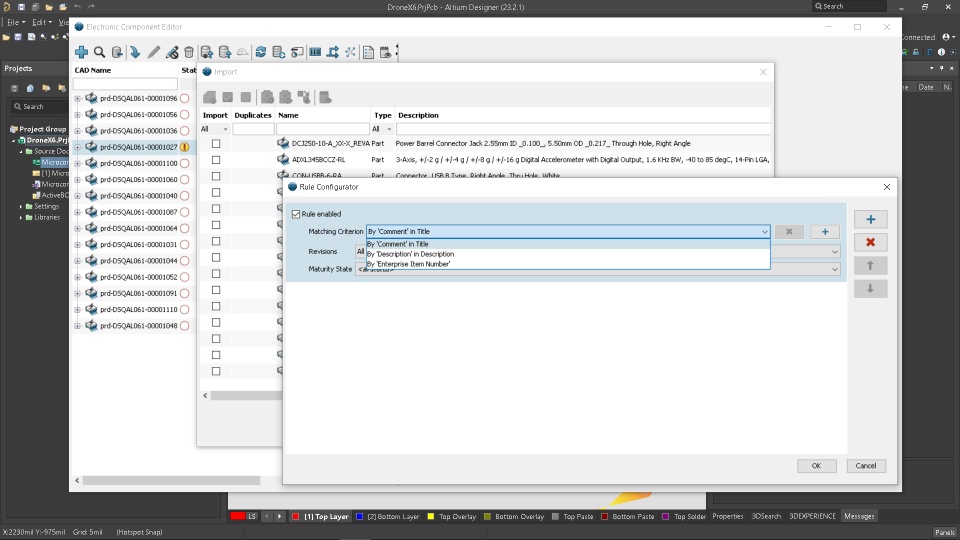This screenshot has height=540, width=960.
Task: Click Cancel in Rule Configurator
Action: tap(865, 466)
